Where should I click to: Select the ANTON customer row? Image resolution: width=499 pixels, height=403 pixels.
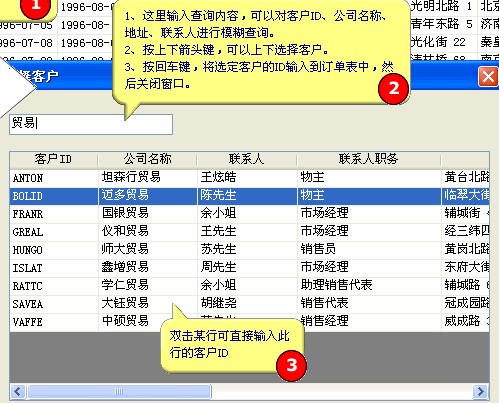249,178
